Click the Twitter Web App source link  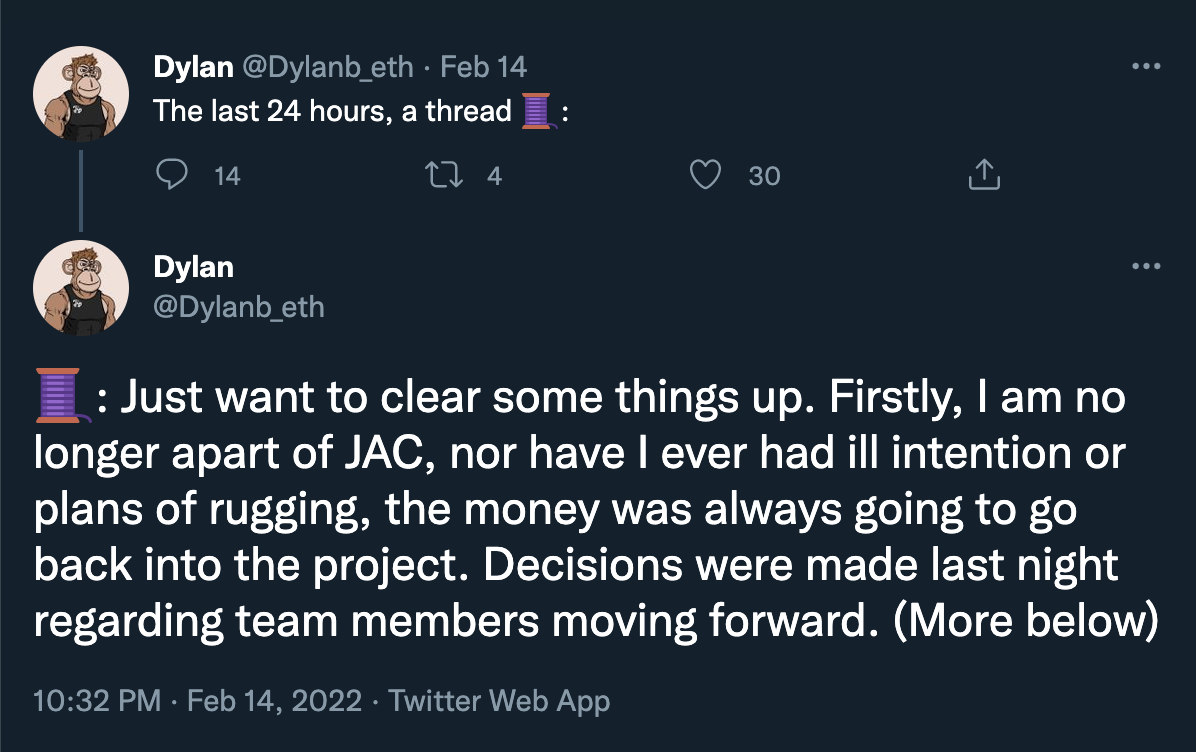pos(499,701)
